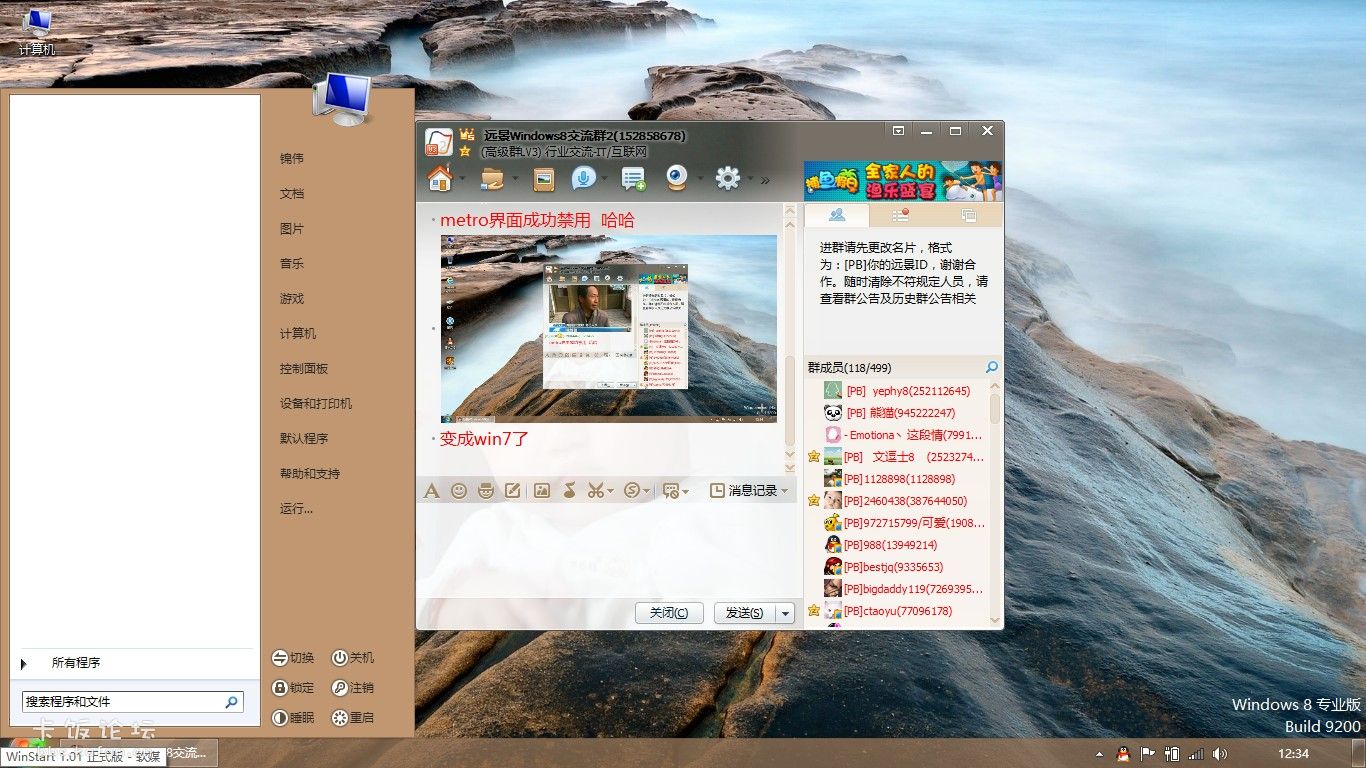Click the 睡眠 sleep button
Viewport: 1366px width, 768px height.
(293, 718)
